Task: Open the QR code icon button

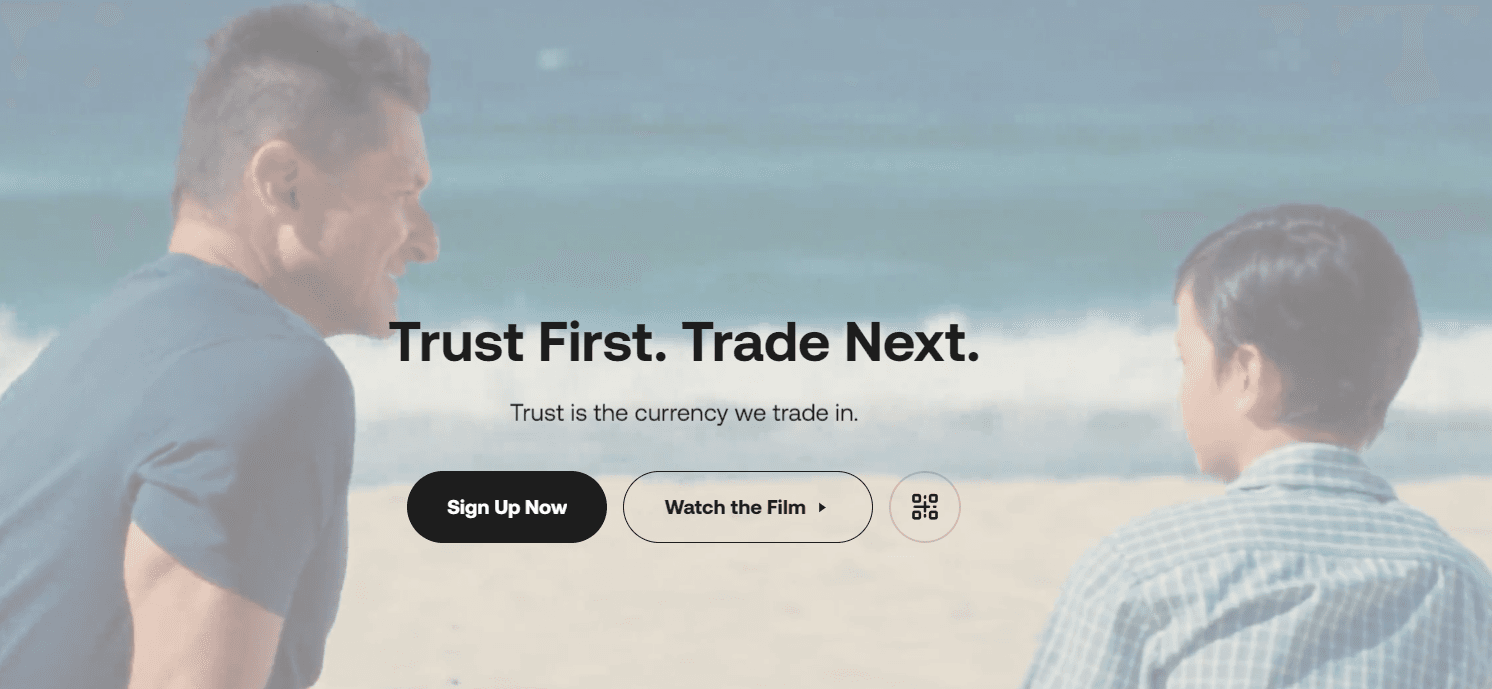Action: tap(925, 507)
